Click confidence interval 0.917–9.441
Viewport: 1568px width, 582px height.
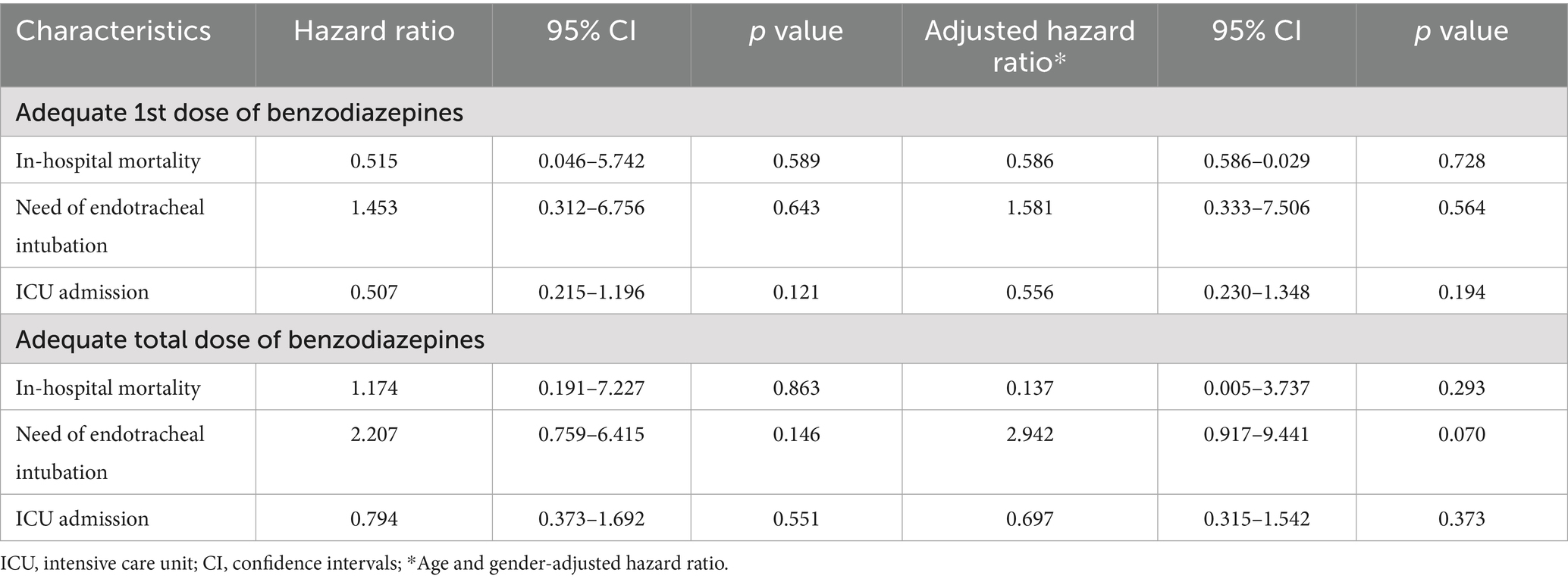[1256, 434]
